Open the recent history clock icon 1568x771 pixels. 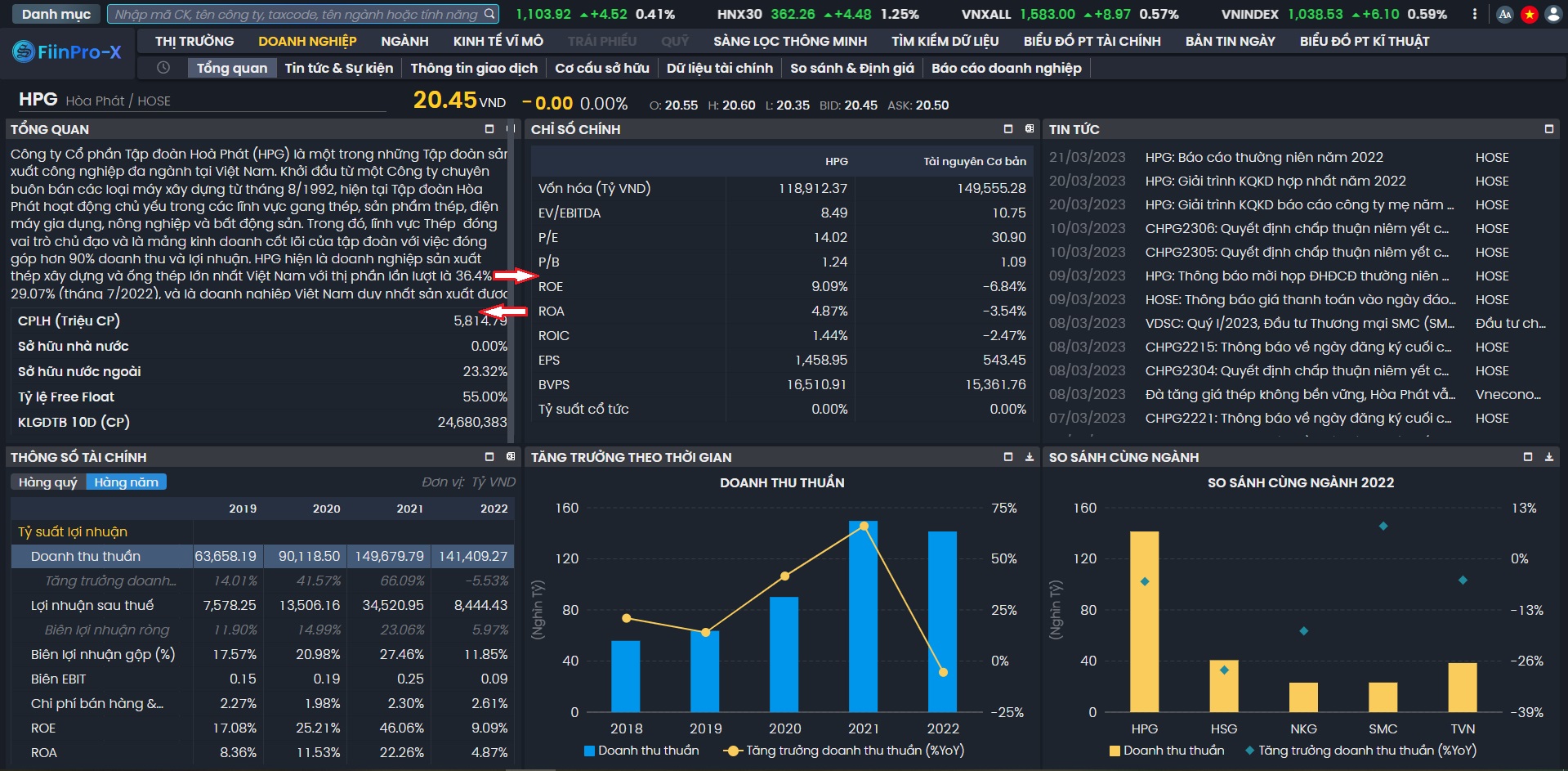click(163, 68)
